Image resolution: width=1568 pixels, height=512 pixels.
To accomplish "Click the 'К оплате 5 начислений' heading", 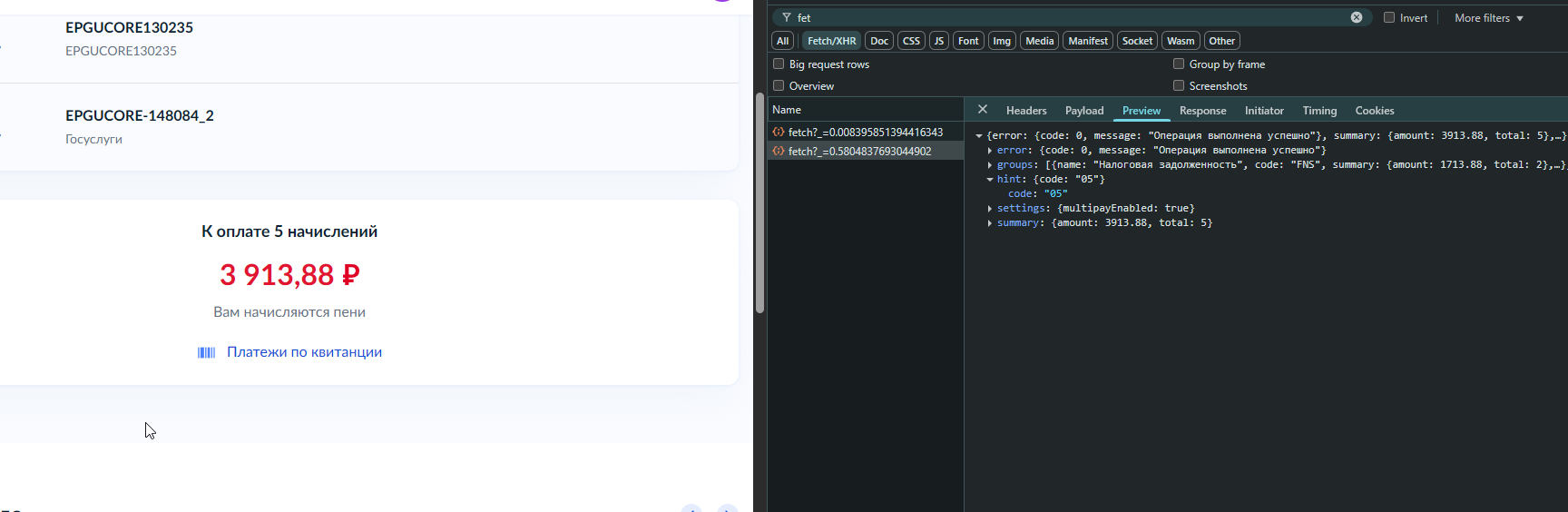I will click(x=289, y=231).
